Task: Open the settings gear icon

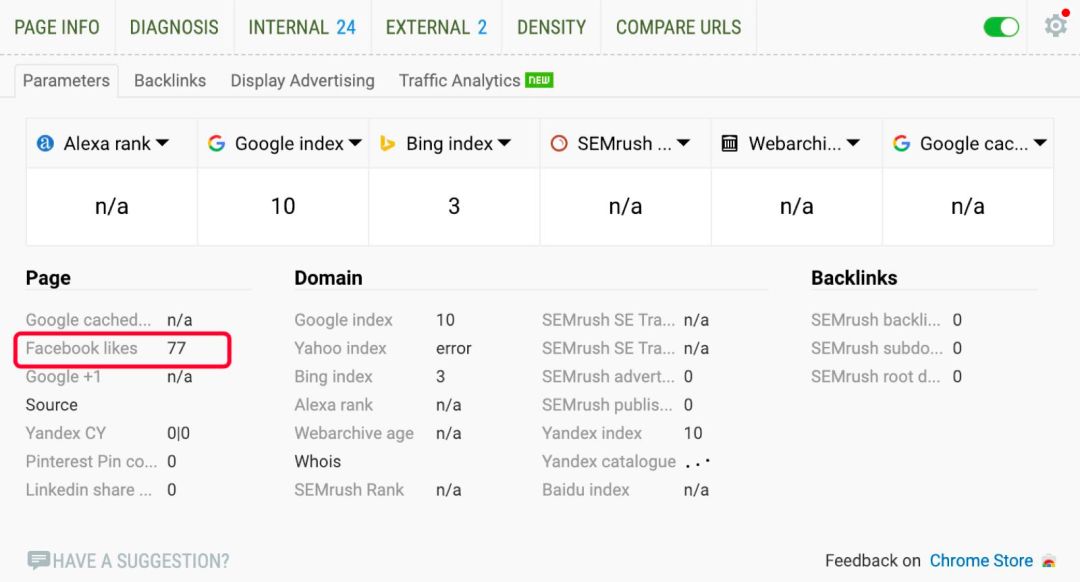Action: click(1055, 26)
